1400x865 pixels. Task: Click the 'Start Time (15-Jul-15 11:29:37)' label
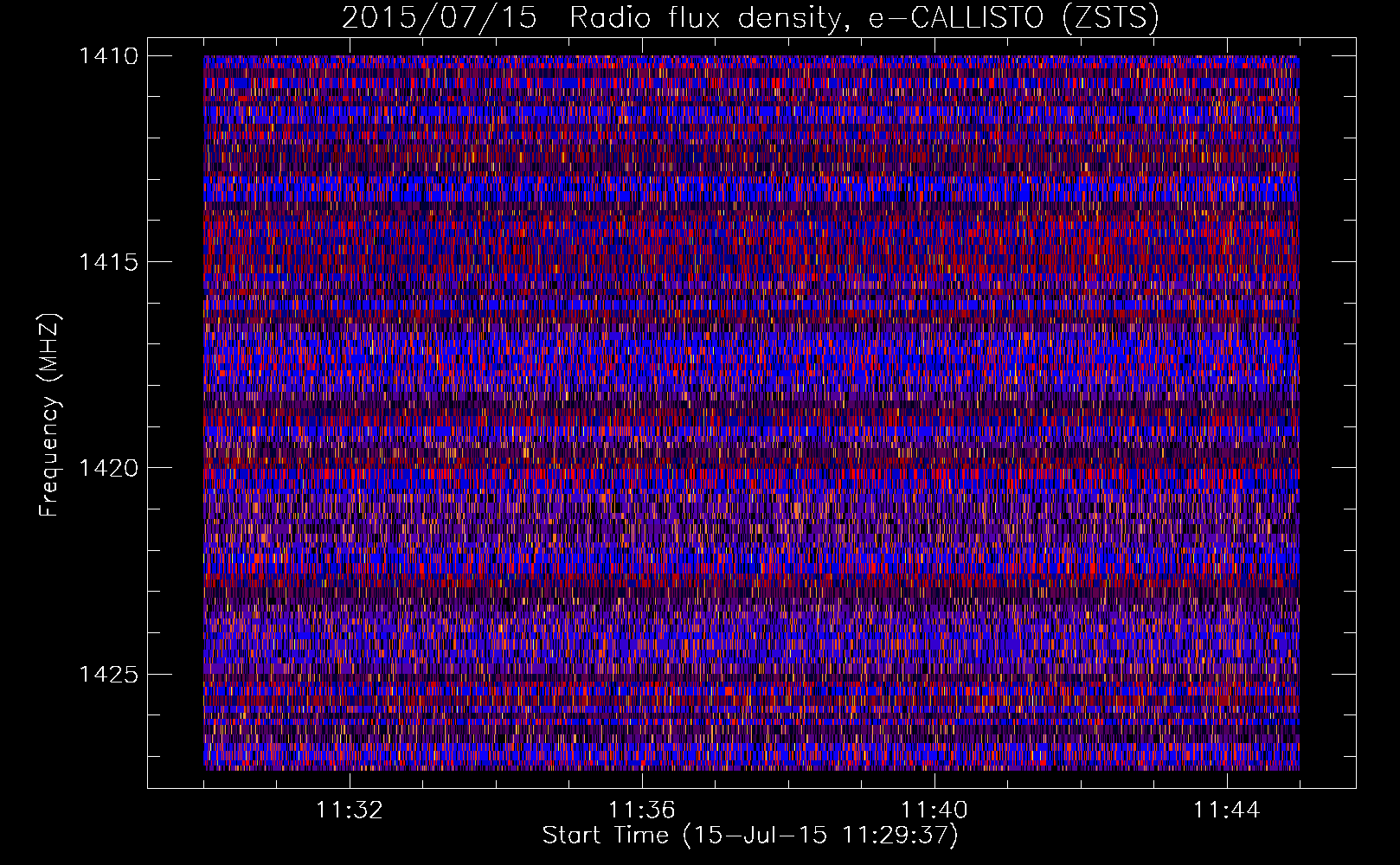pyautogui.click(x=750, y=836)
